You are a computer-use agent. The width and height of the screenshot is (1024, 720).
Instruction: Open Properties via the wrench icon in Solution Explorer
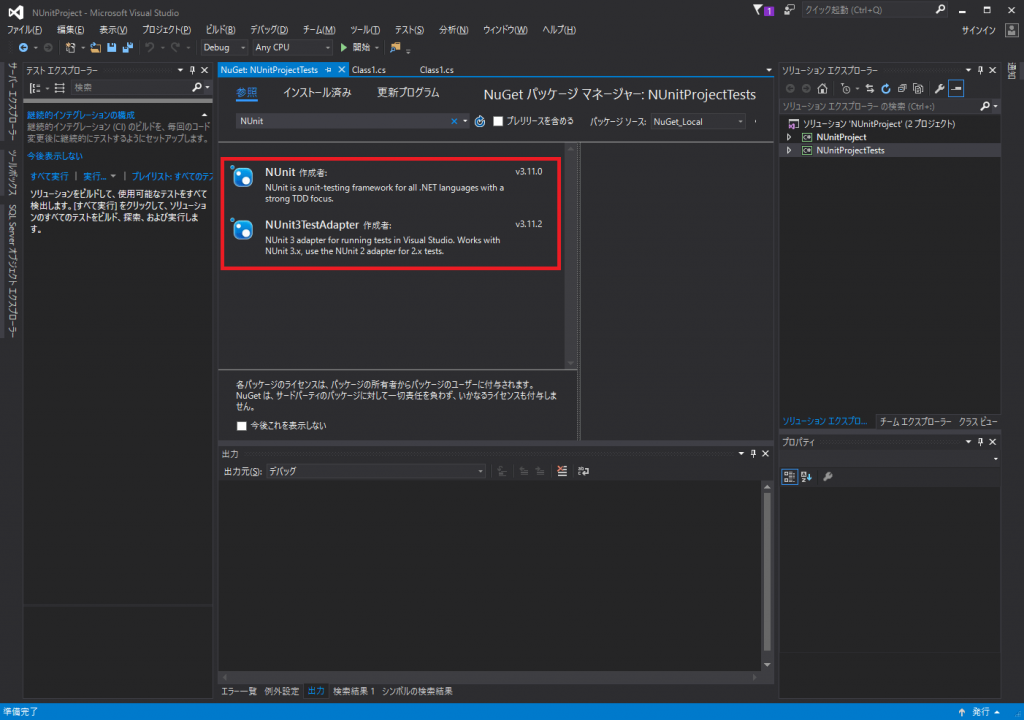pos(940,89)
